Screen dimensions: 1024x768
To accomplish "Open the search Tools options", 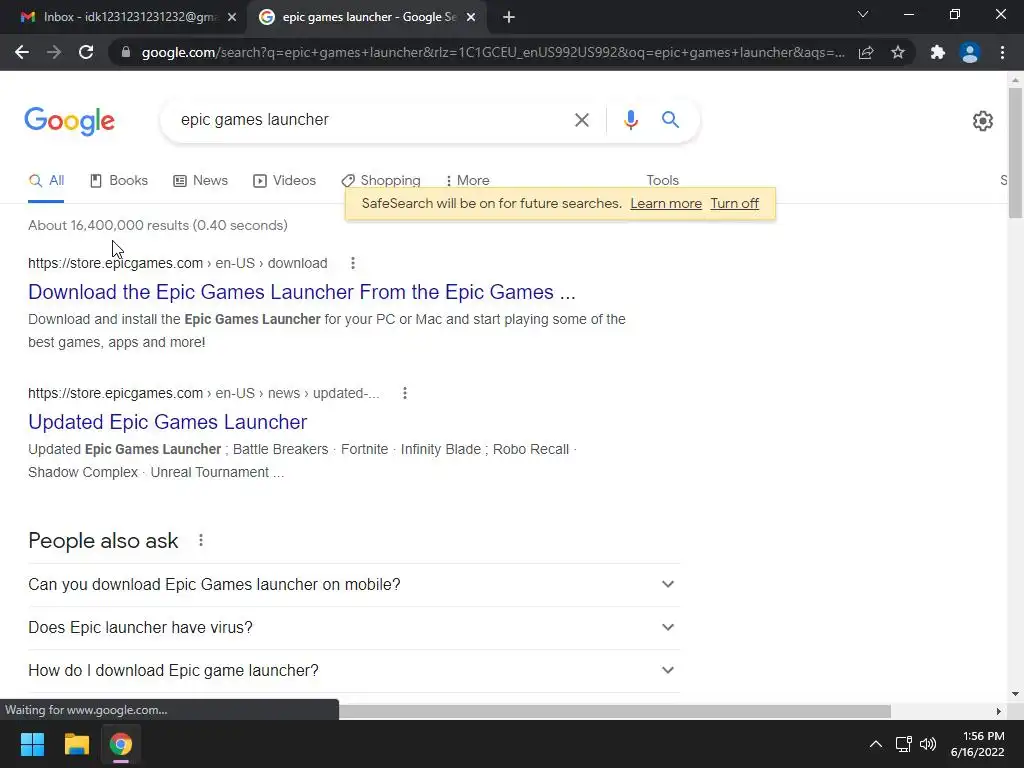I will pyautogui.click(x=662, y=180).
